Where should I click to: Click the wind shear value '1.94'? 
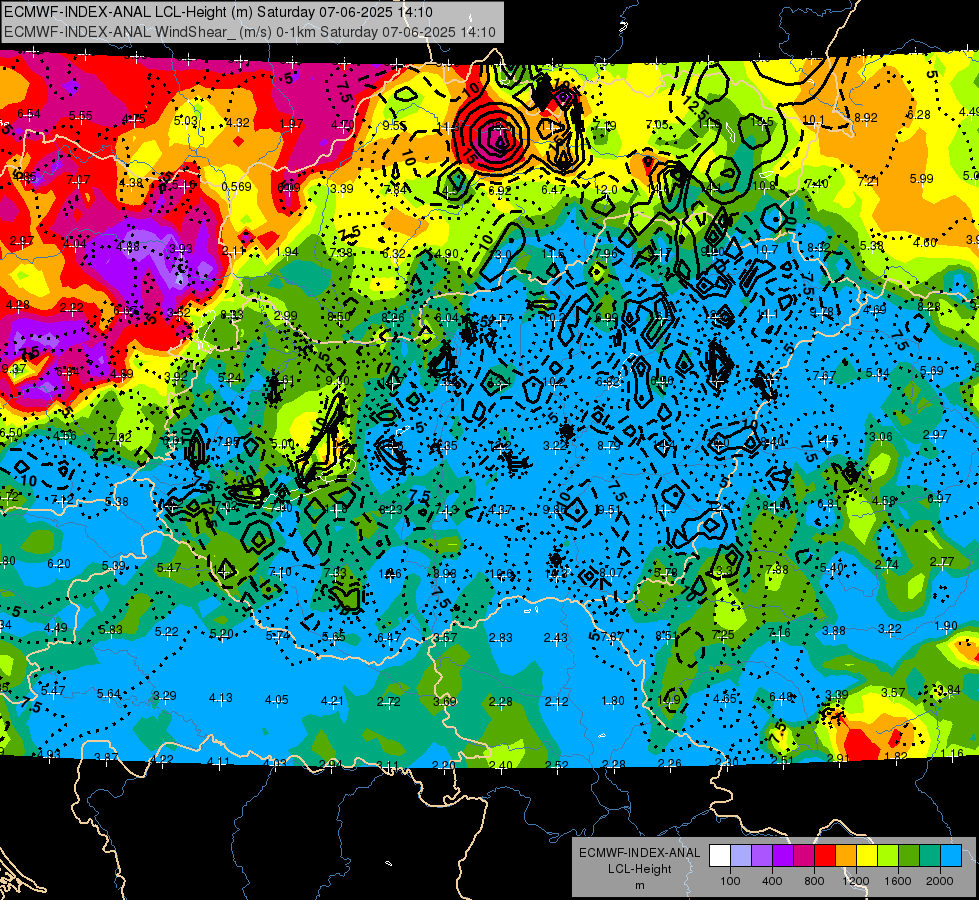click(x=287, y=252)
